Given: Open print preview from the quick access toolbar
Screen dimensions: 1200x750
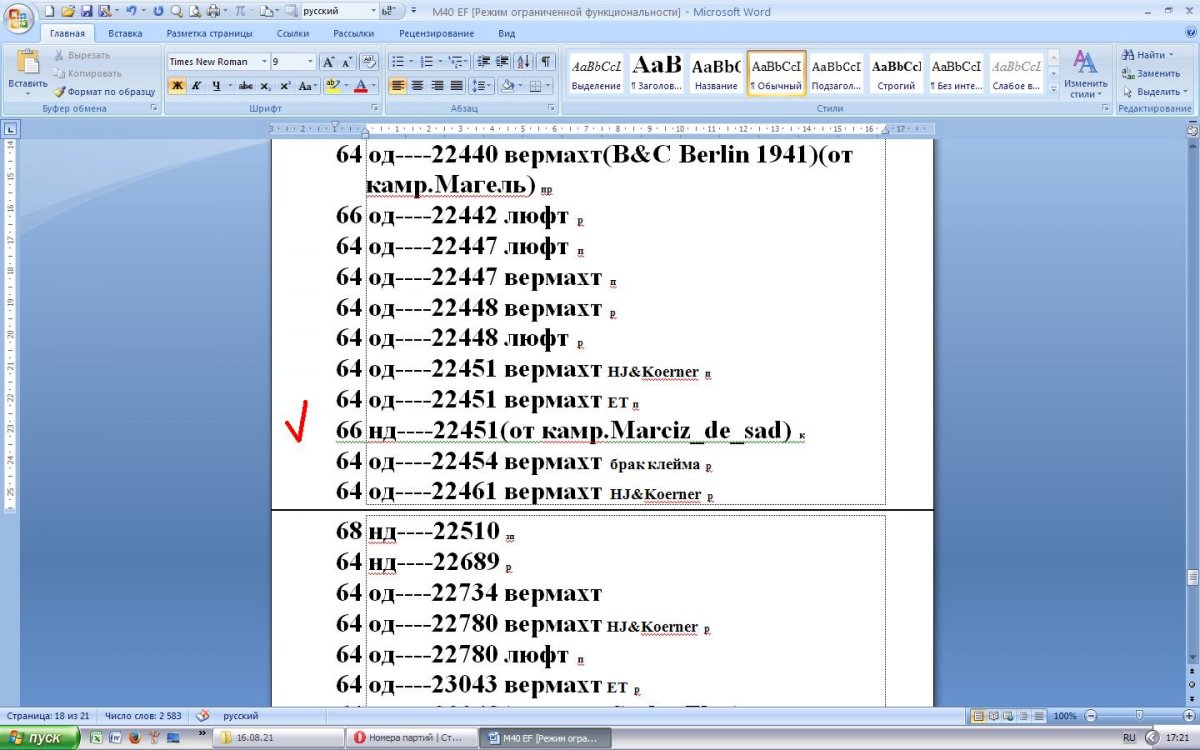Looking at the screenshot, I should (193, 11).
